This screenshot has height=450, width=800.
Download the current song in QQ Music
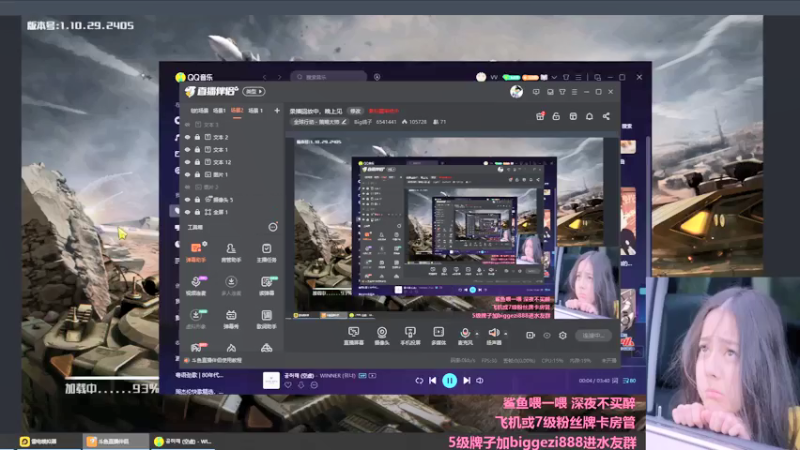coord(301,385)
